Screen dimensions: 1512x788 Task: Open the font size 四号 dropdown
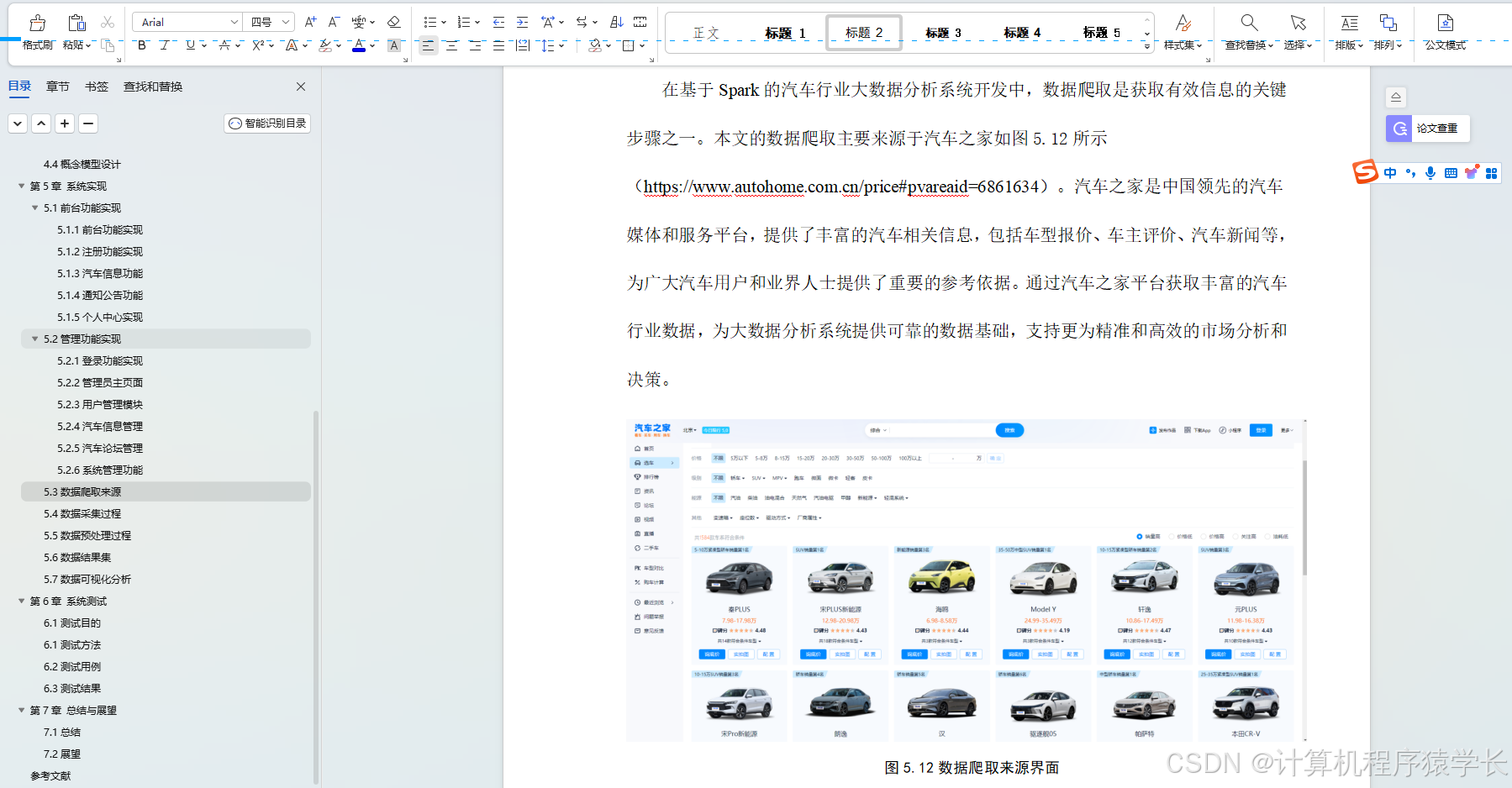[286, 22]
